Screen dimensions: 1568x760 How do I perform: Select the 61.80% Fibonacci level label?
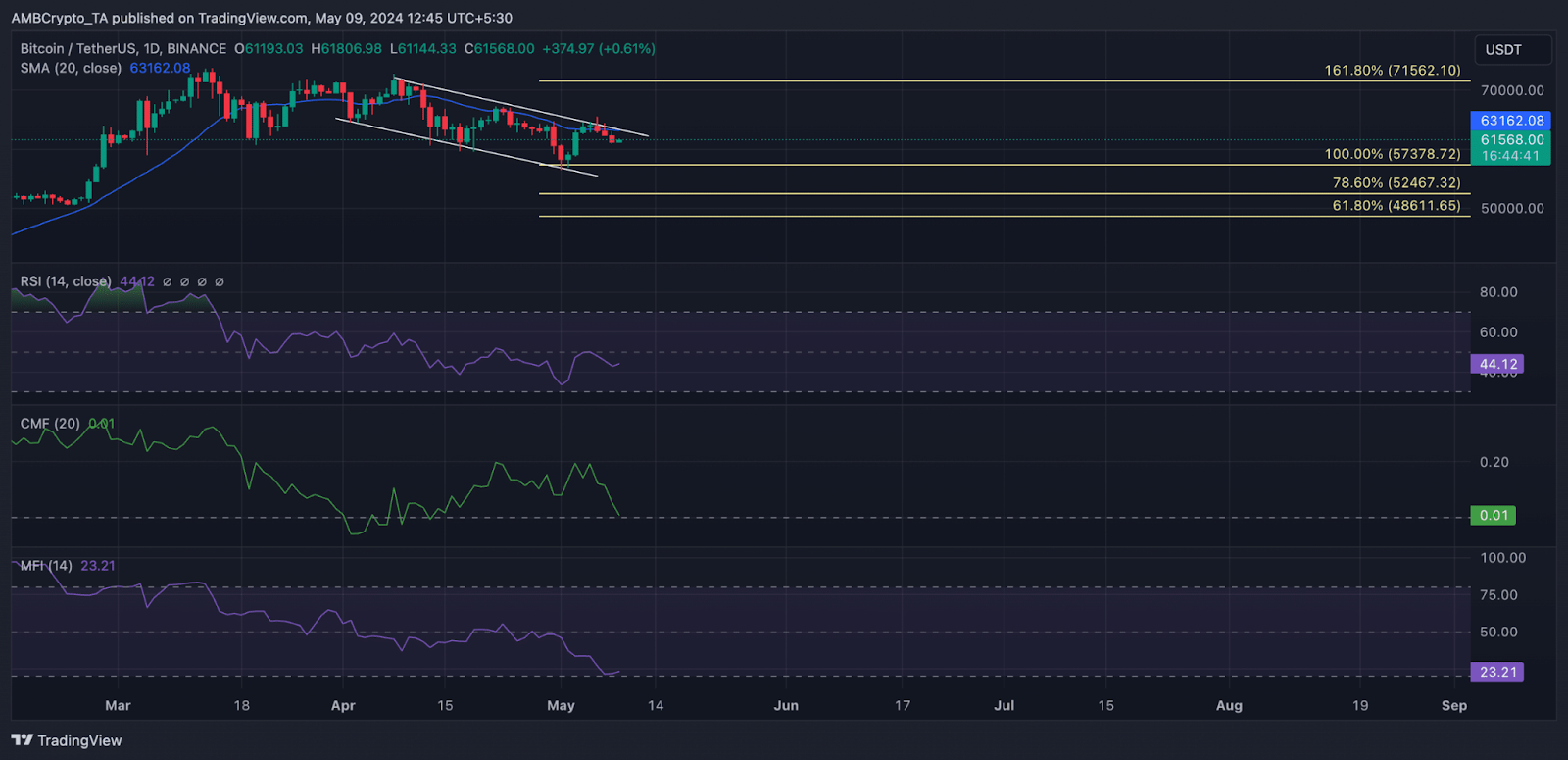click(1396, 206)
